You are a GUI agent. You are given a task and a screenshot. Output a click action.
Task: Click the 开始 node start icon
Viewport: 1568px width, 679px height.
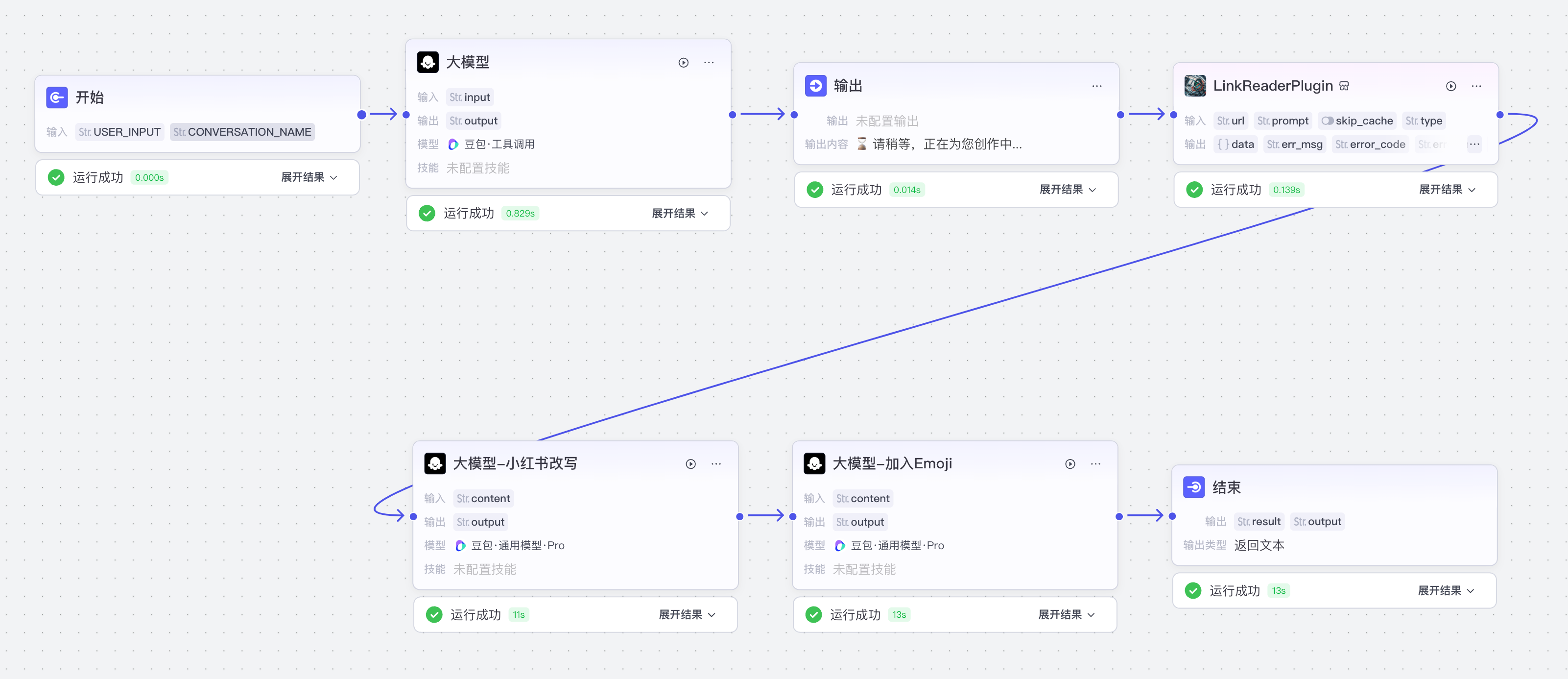pyautogui.click(x=57, y=97)
